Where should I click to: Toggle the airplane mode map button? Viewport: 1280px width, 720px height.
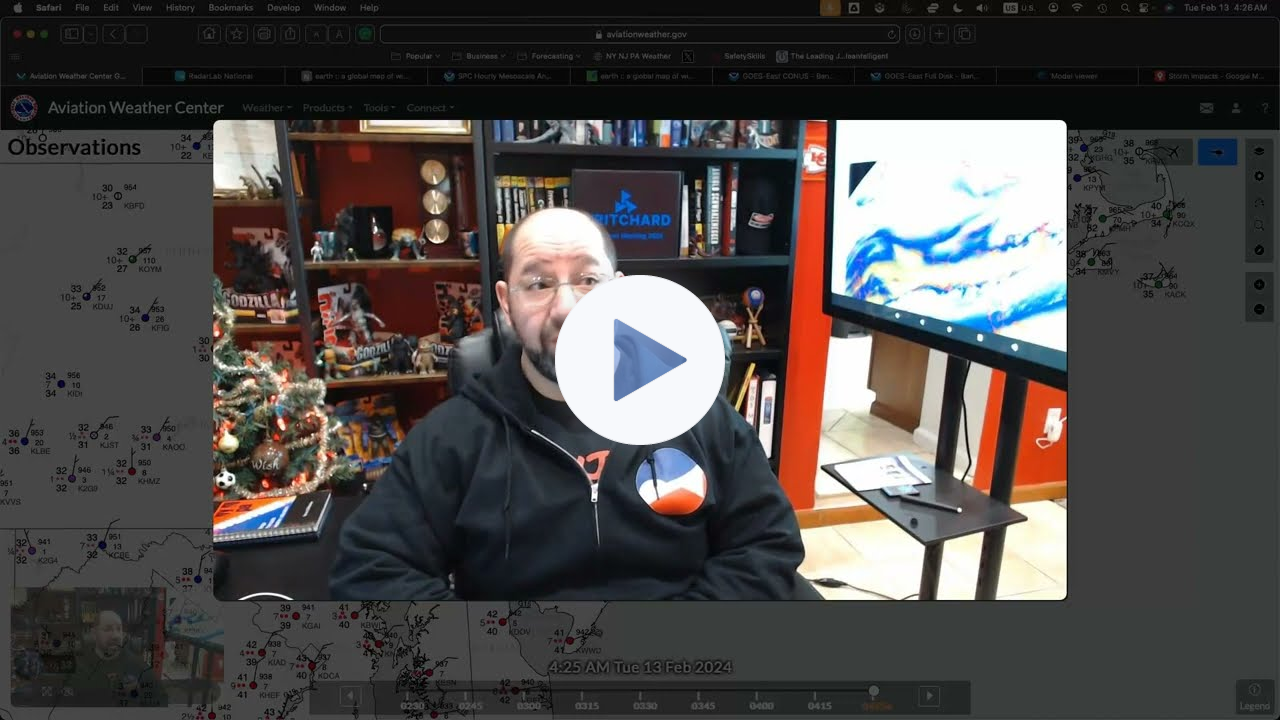tap(1173, 152)
